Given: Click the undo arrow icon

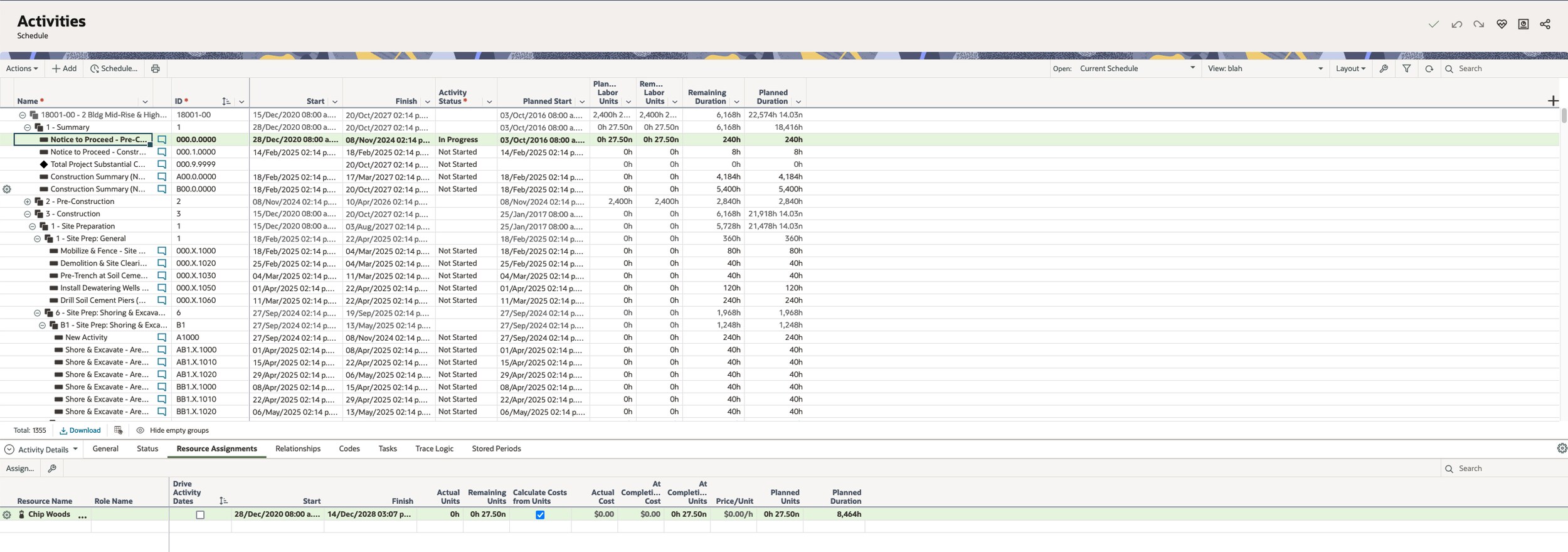Looking at the screenshot, I should click(1456, 24).
